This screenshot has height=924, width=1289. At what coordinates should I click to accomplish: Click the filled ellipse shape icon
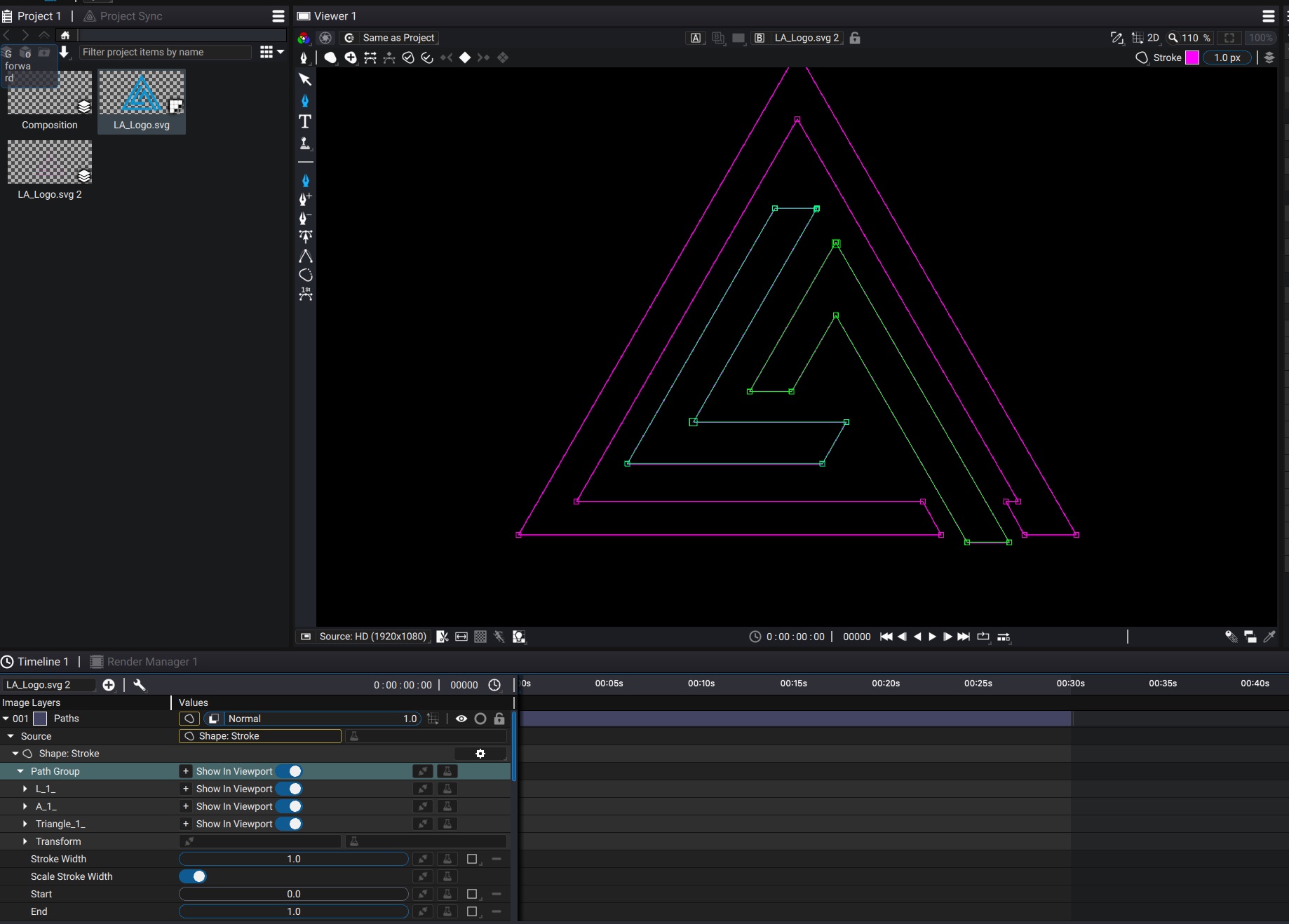(x=330, y=57)
